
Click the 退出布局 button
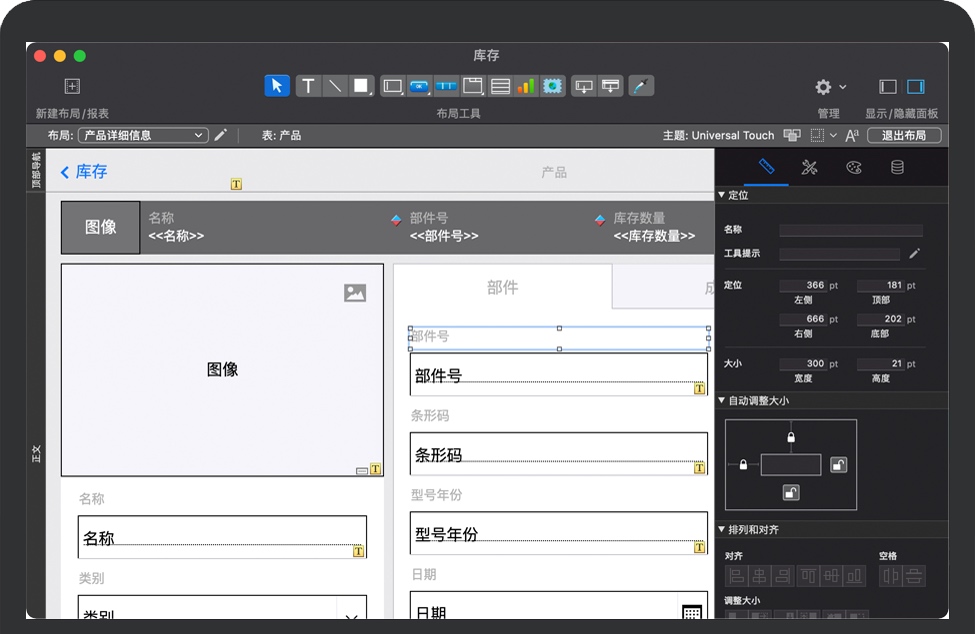pyautogui.click(x=903, y=135)
